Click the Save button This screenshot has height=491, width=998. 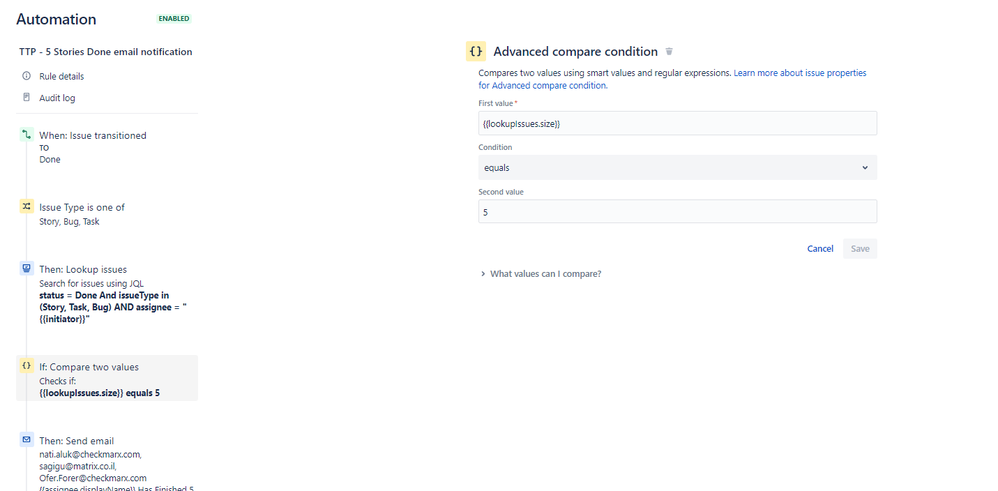pyautogui.click(x=860, y=249)
